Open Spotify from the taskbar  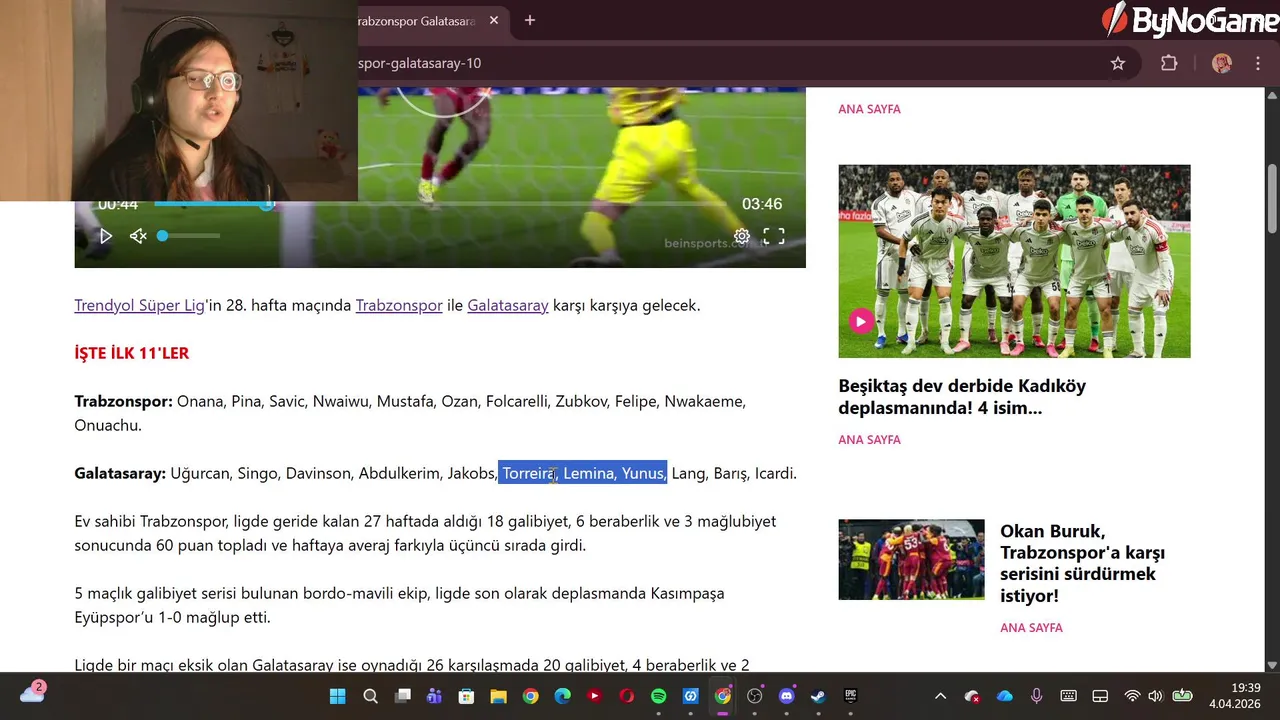click(658, 696)
